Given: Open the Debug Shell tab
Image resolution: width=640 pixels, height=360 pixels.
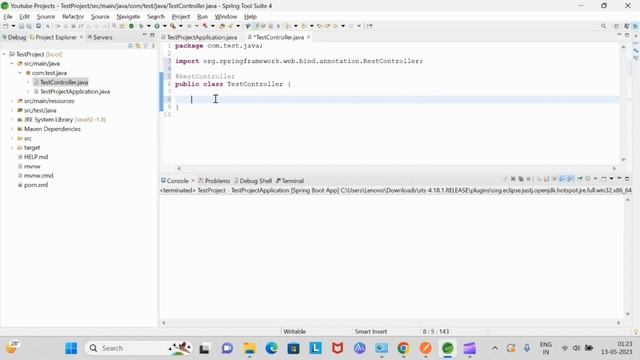Looking at the screenshot, I should click(x=252, y=180).
